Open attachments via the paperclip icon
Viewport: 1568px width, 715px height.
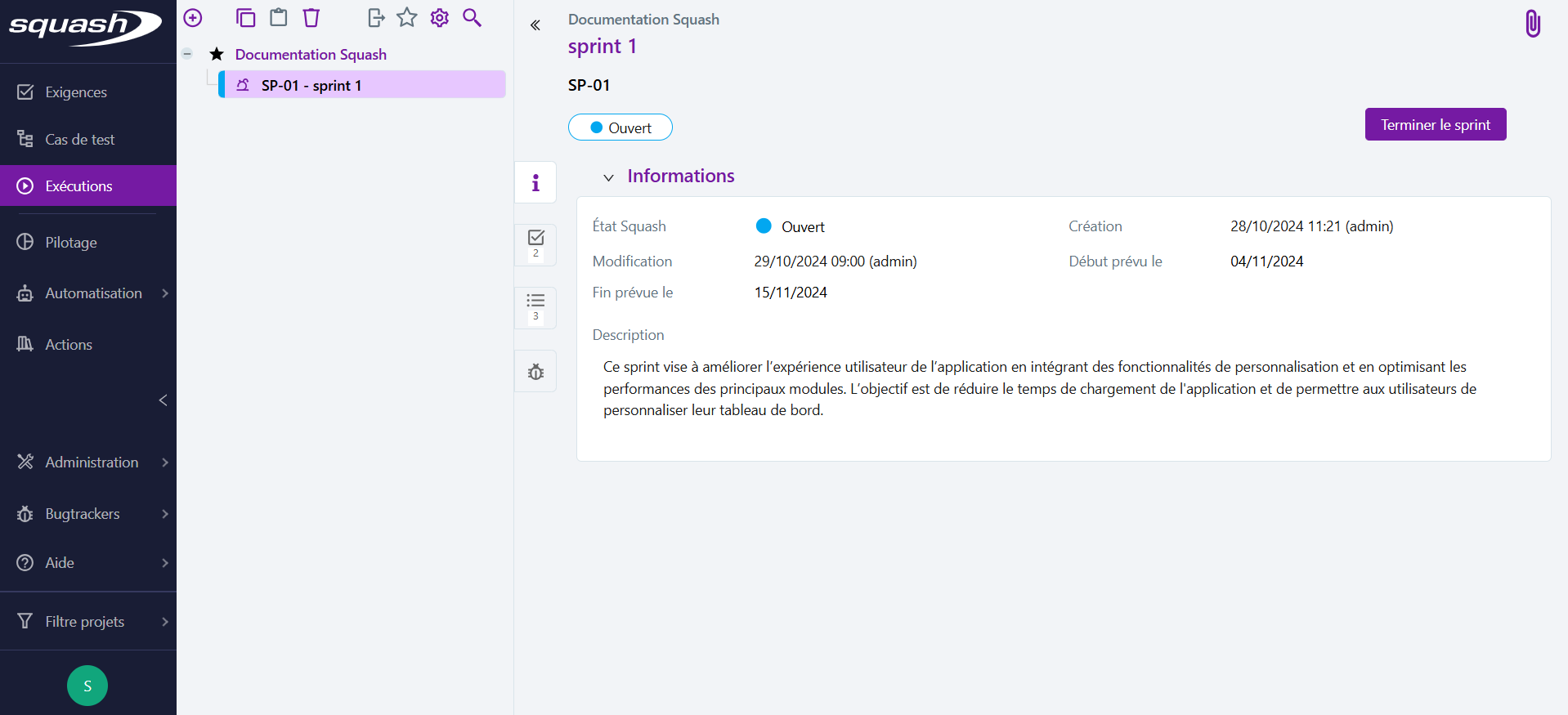[1533, 24]
